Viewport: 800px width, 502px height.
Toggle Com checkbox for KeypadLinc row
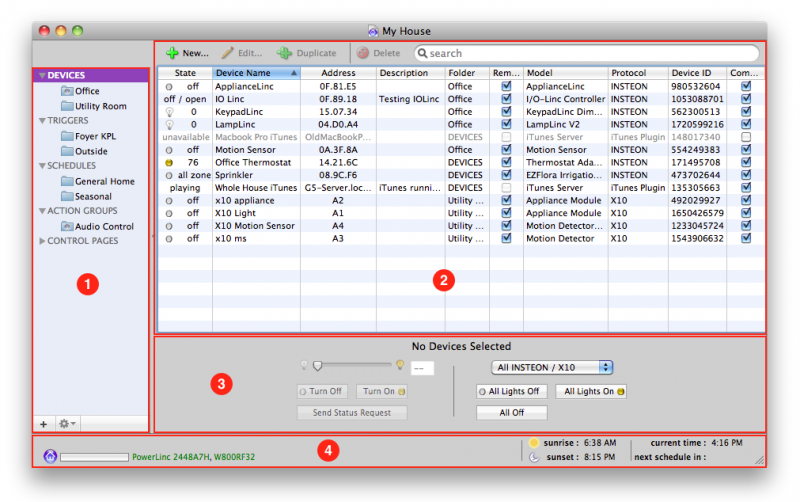pyautogui.click(x=746, y=111)
